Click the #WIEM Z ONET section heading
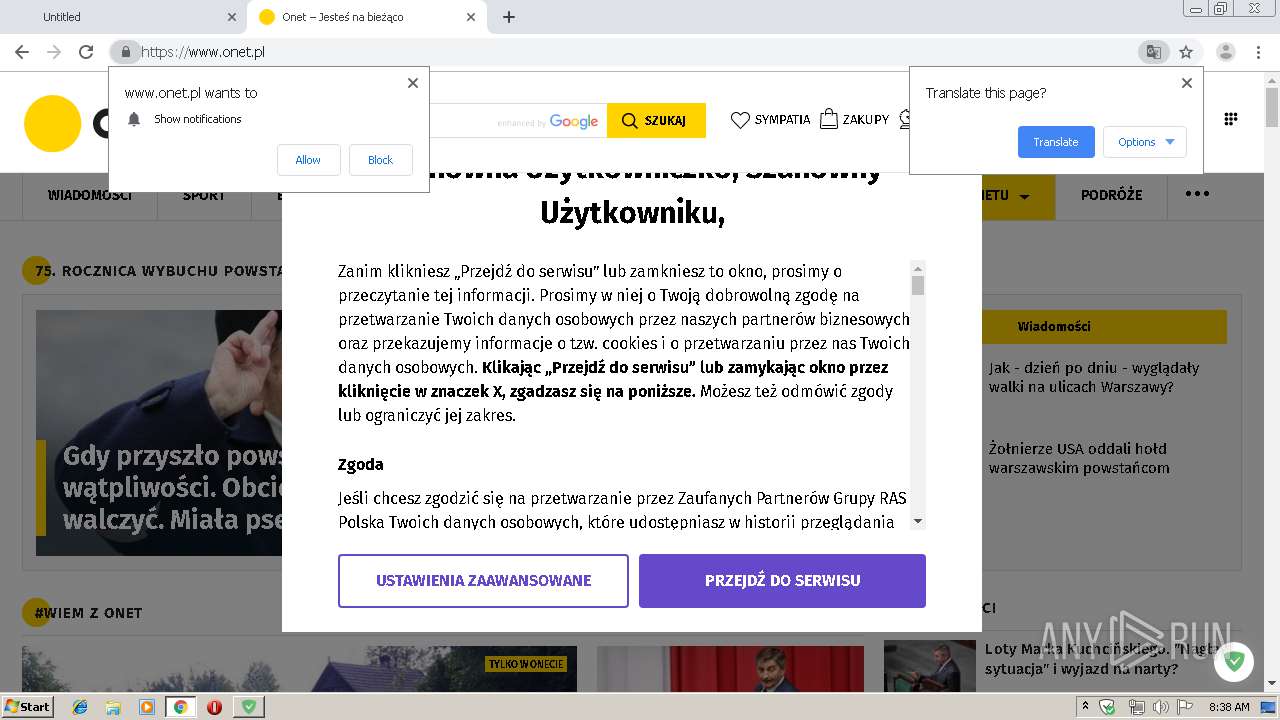1280x720 pixels. tap(88, 613)
